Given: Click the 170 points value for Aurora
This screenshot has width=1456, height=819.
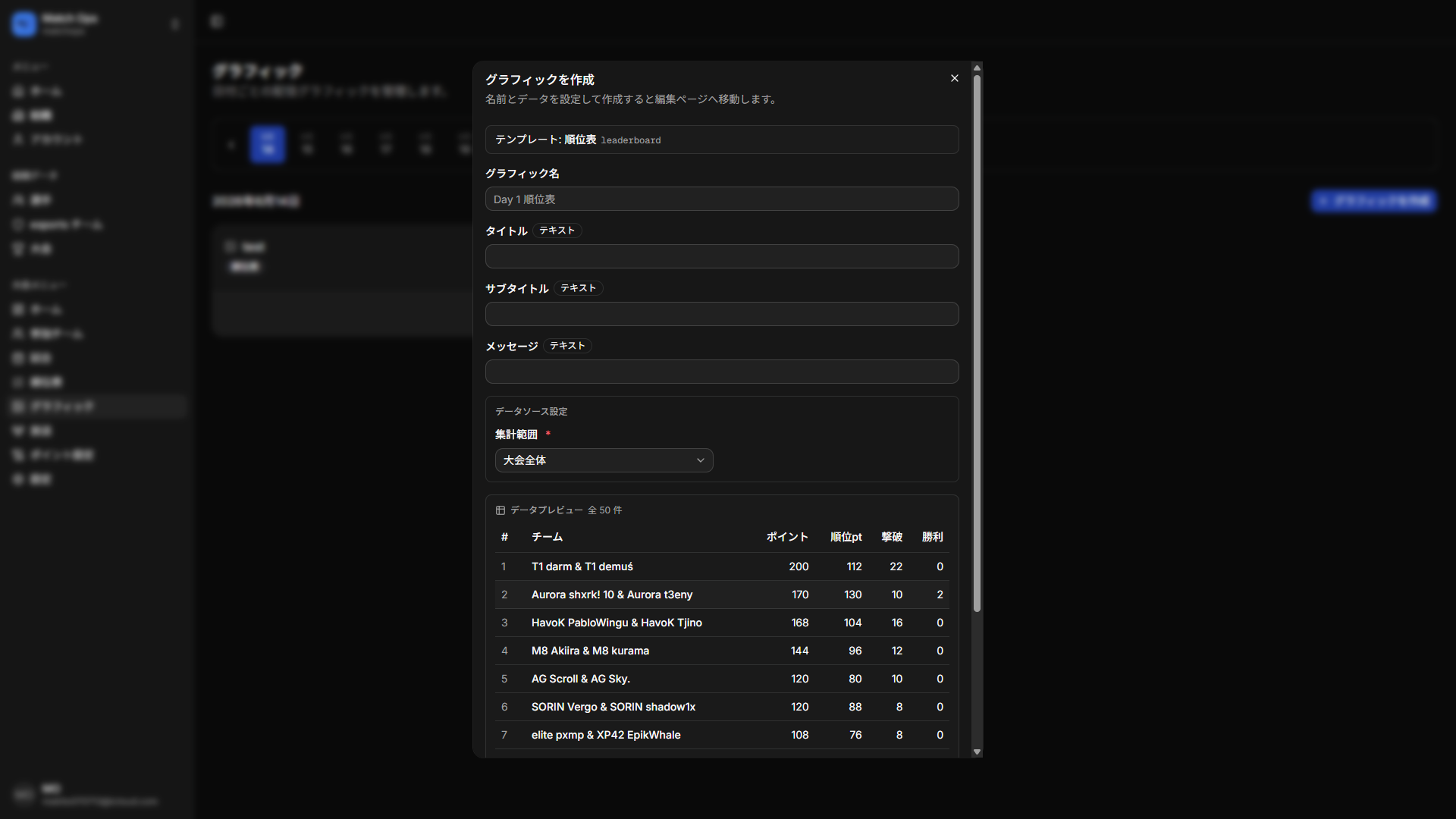Looking at the screenshot, I should [x=800, y=595].
